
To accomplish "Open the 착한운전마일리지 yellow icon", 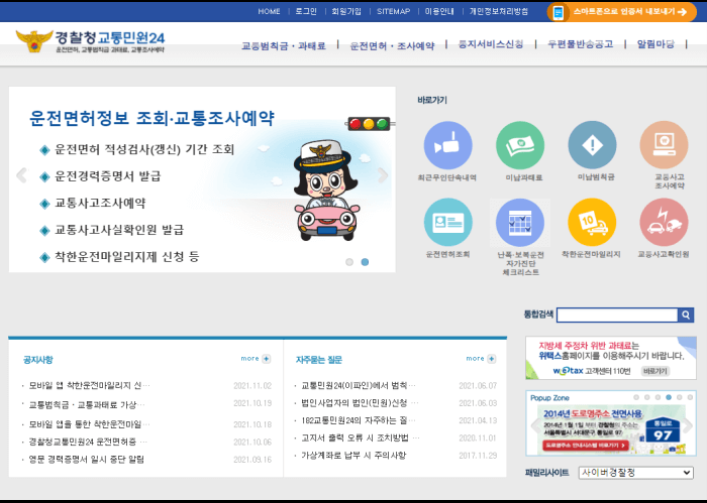I will (x=592, y=222).
